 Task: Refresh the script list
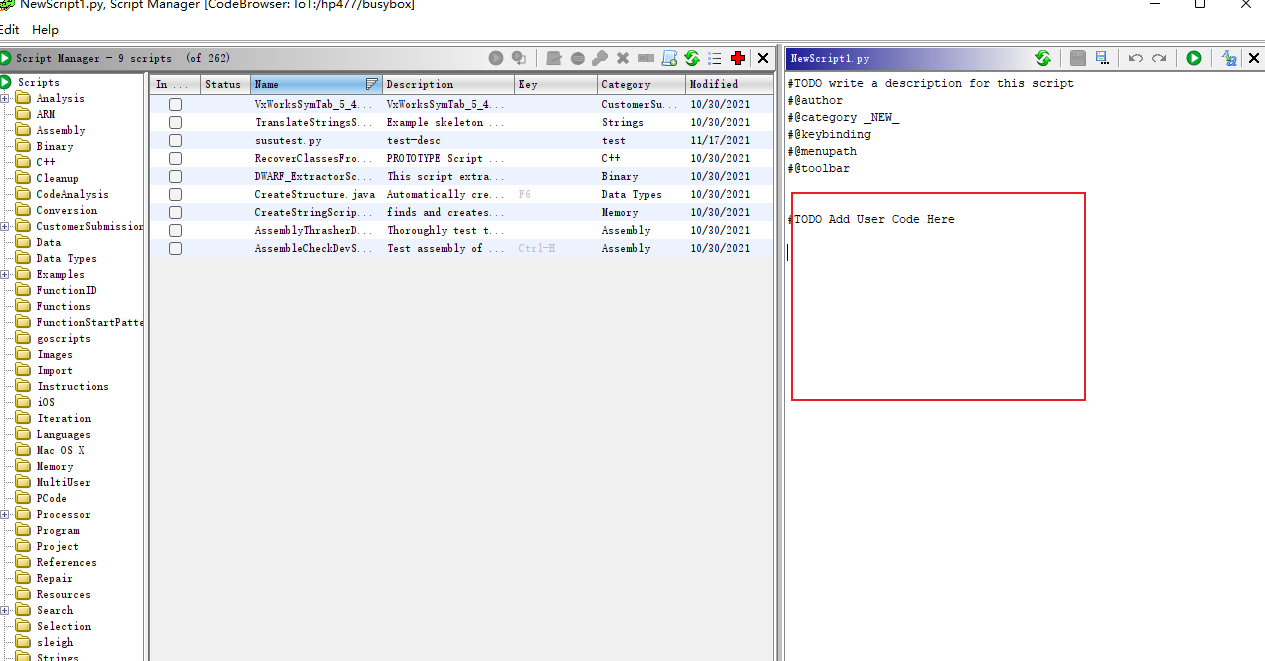coord(692,58)
